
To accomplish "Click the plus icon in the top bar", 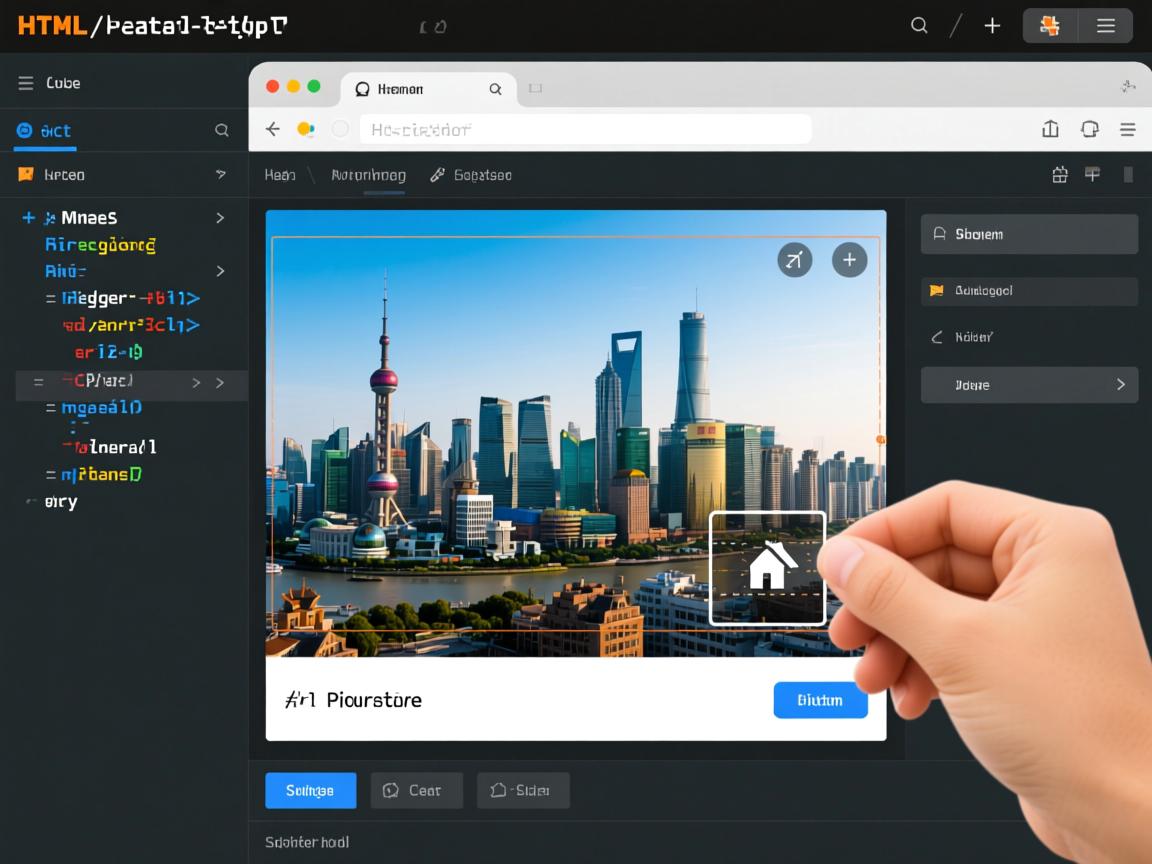I will (x=992, y=26).
